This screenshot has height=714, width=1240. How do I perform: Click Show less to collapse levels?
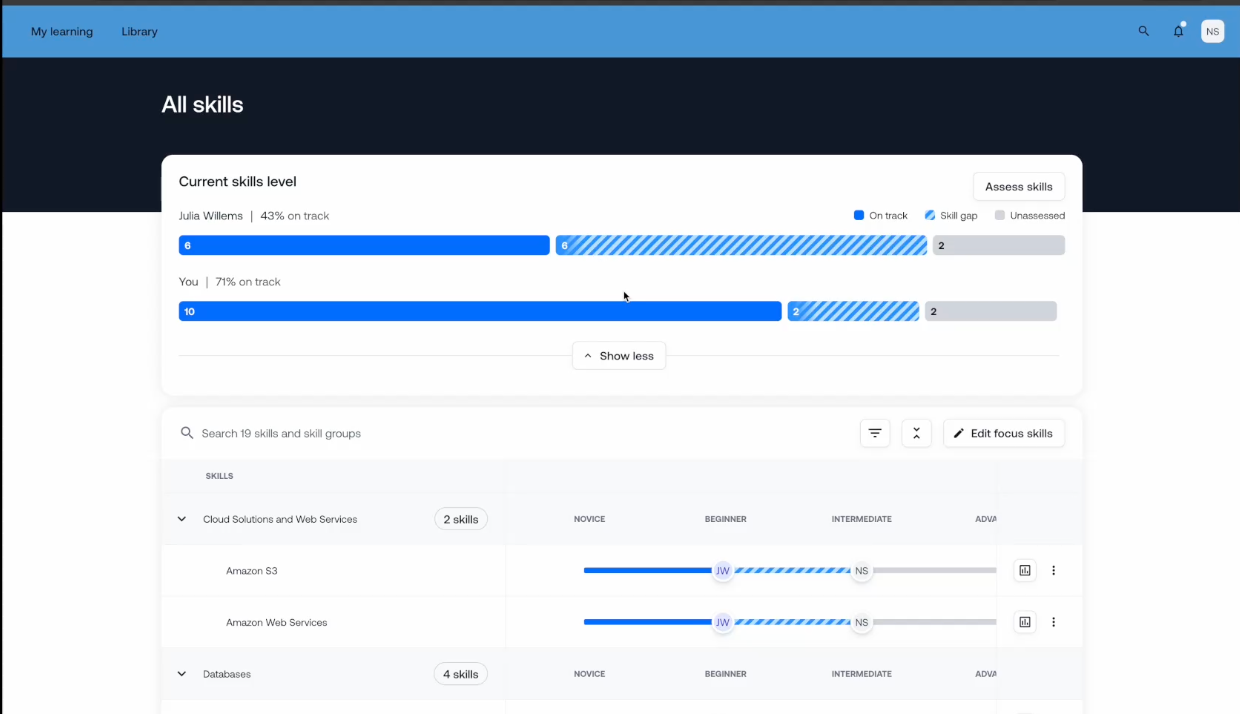(619, 356)
